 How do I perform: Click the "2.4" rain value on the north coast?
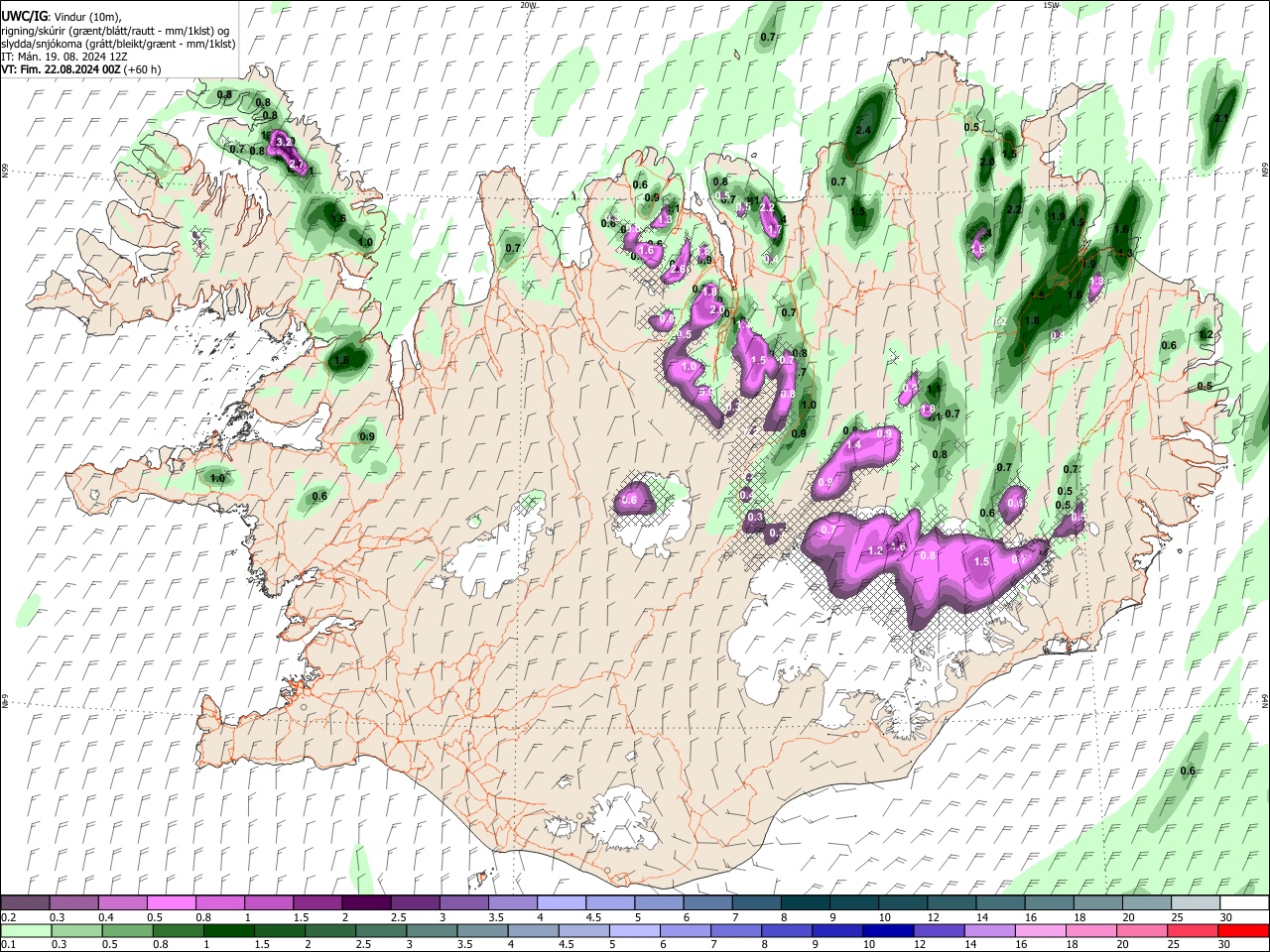(863, 130)
